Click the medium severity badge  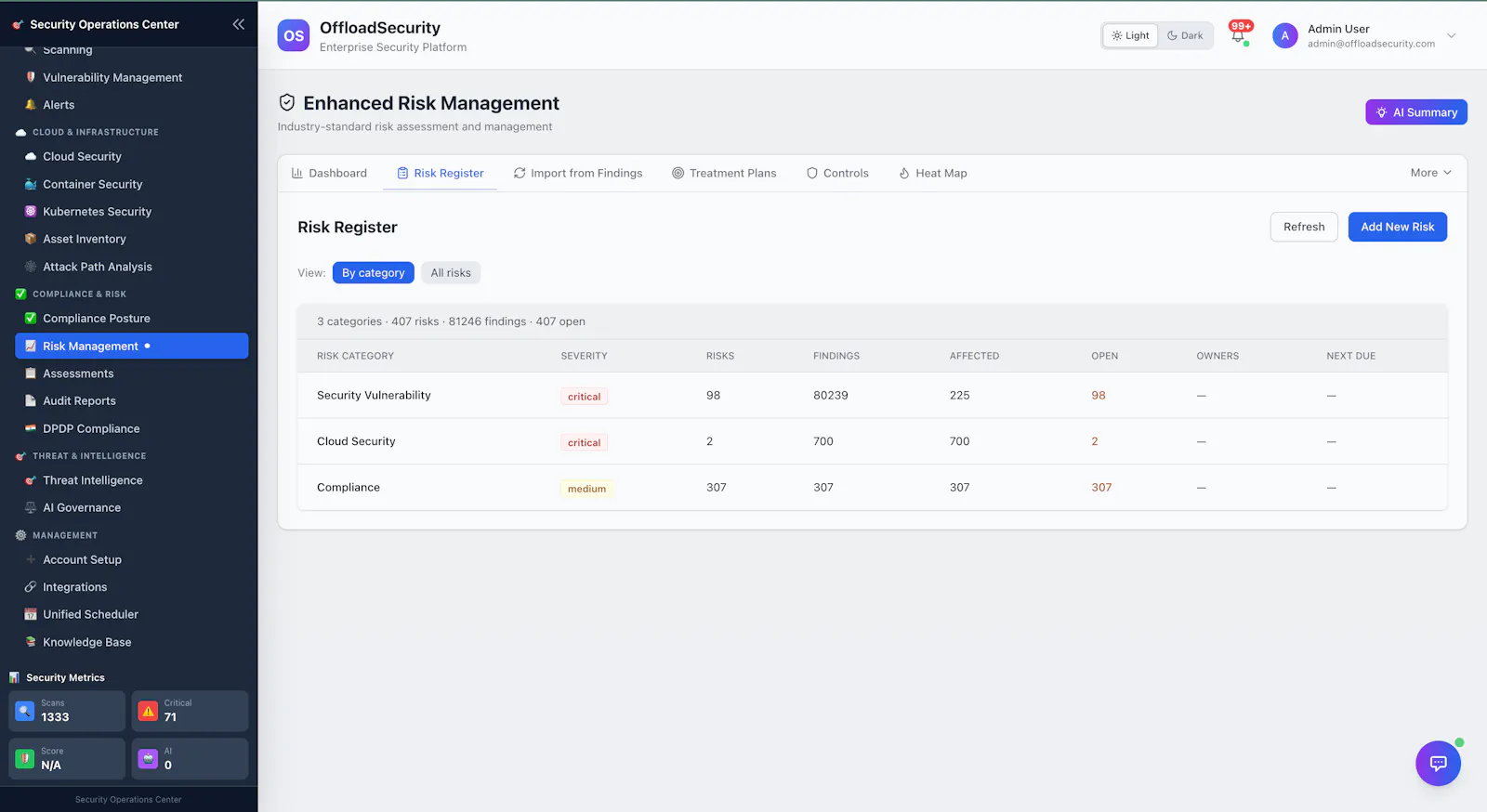[586, 489]
